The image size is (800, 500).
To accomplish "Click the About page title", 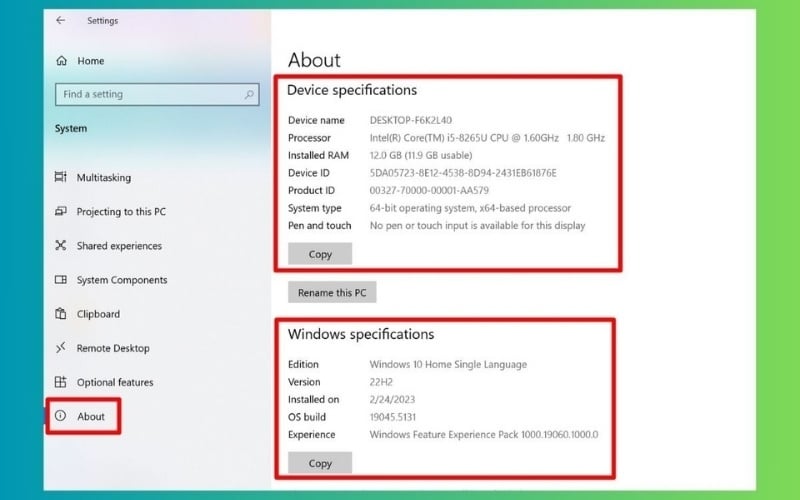I will (x=314, y=60).
